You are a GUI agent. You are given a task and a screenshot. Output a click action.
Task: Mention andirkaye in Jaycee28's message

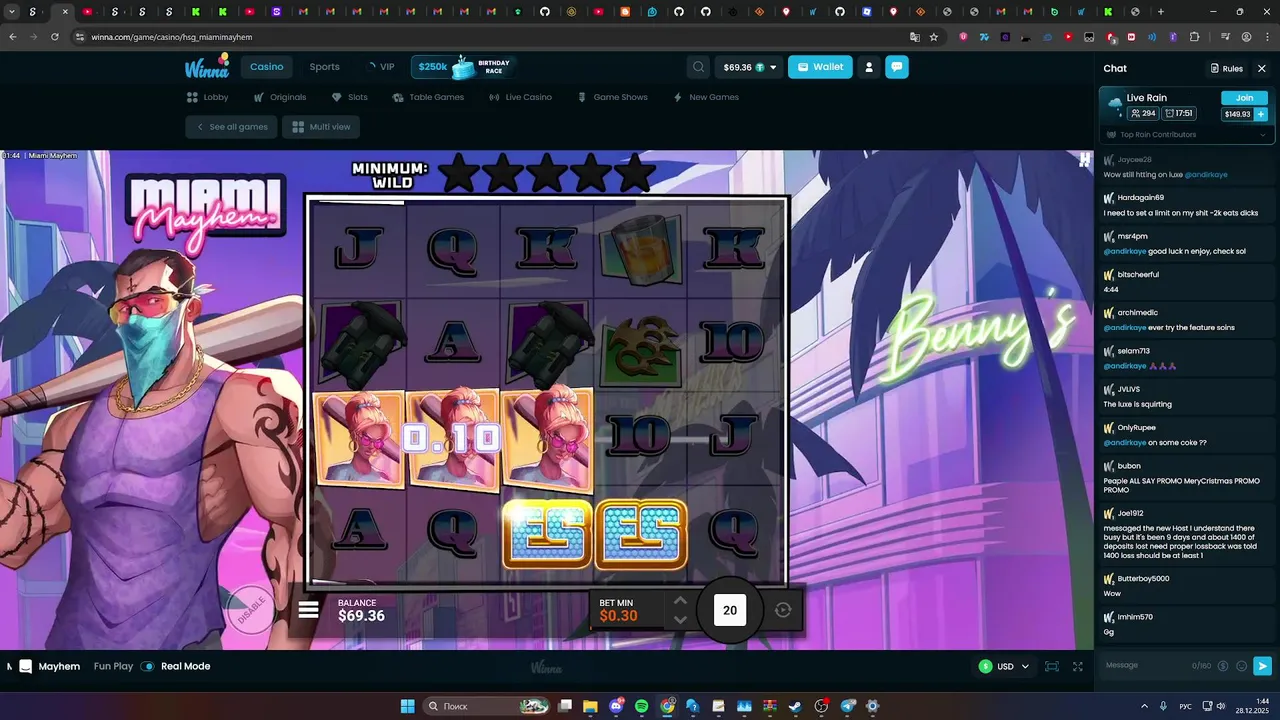coord(1206,174)
